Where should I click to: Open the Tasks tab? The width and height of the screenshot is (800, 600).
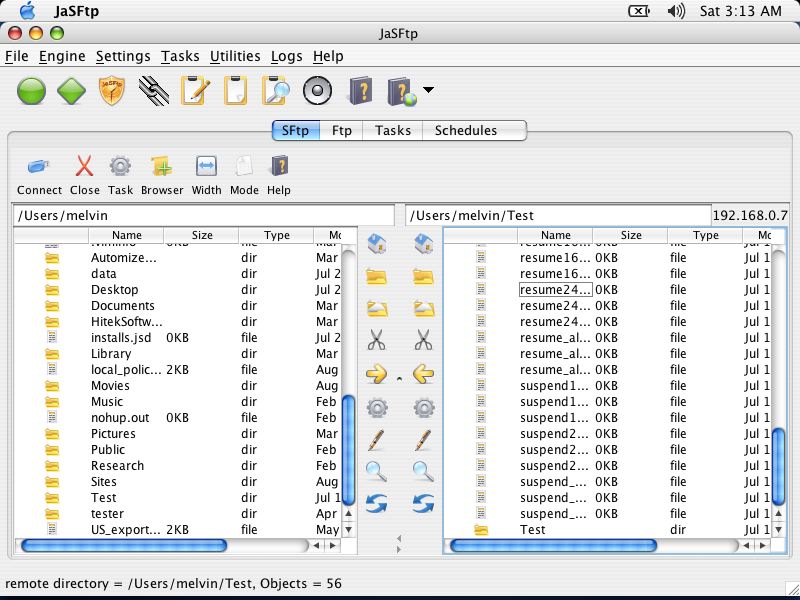click(x=392, y=131)
